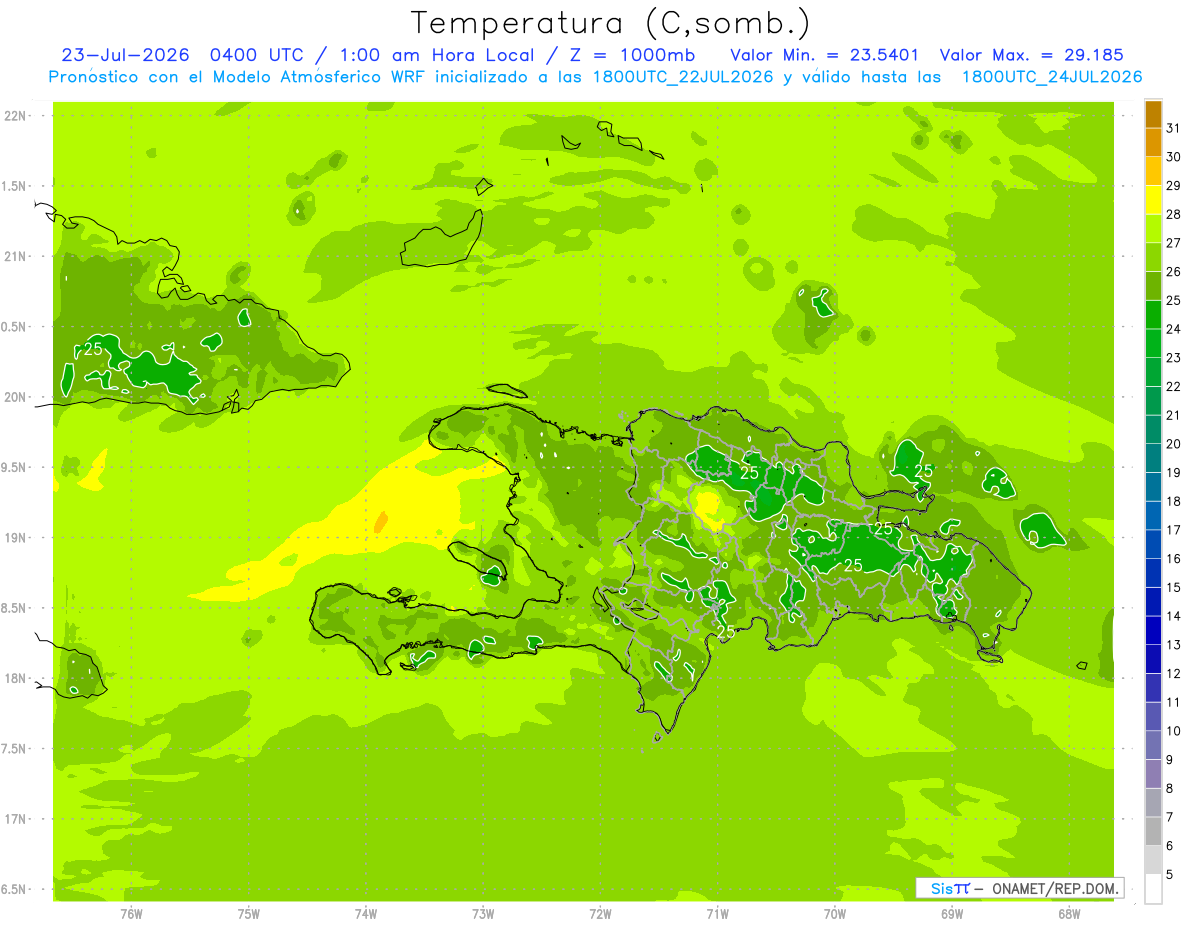Click "Valor Max. = 29.185" text
Image resolution: width=1200 pixels, height=927 pixels.
1031,55
